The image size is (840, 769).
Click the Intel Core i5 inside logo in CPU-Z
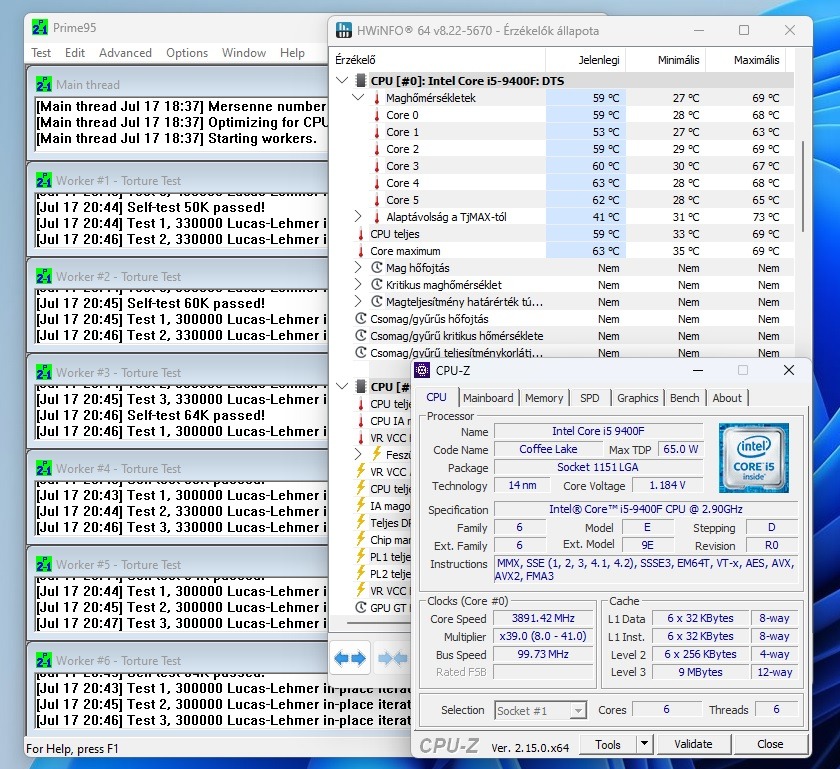click(x=754, y=458)
